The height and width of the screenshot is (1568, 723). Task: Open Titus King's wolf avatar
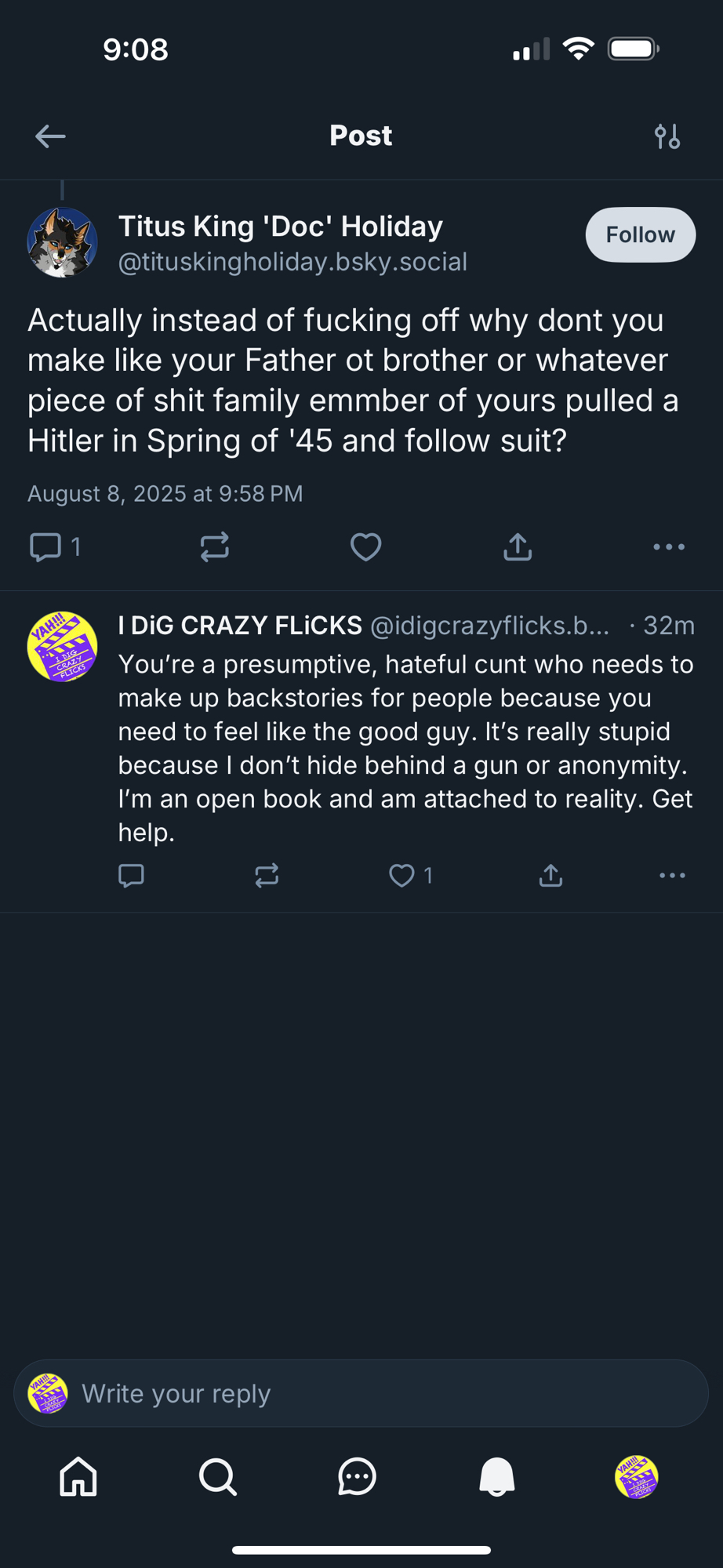click(63, 242)
